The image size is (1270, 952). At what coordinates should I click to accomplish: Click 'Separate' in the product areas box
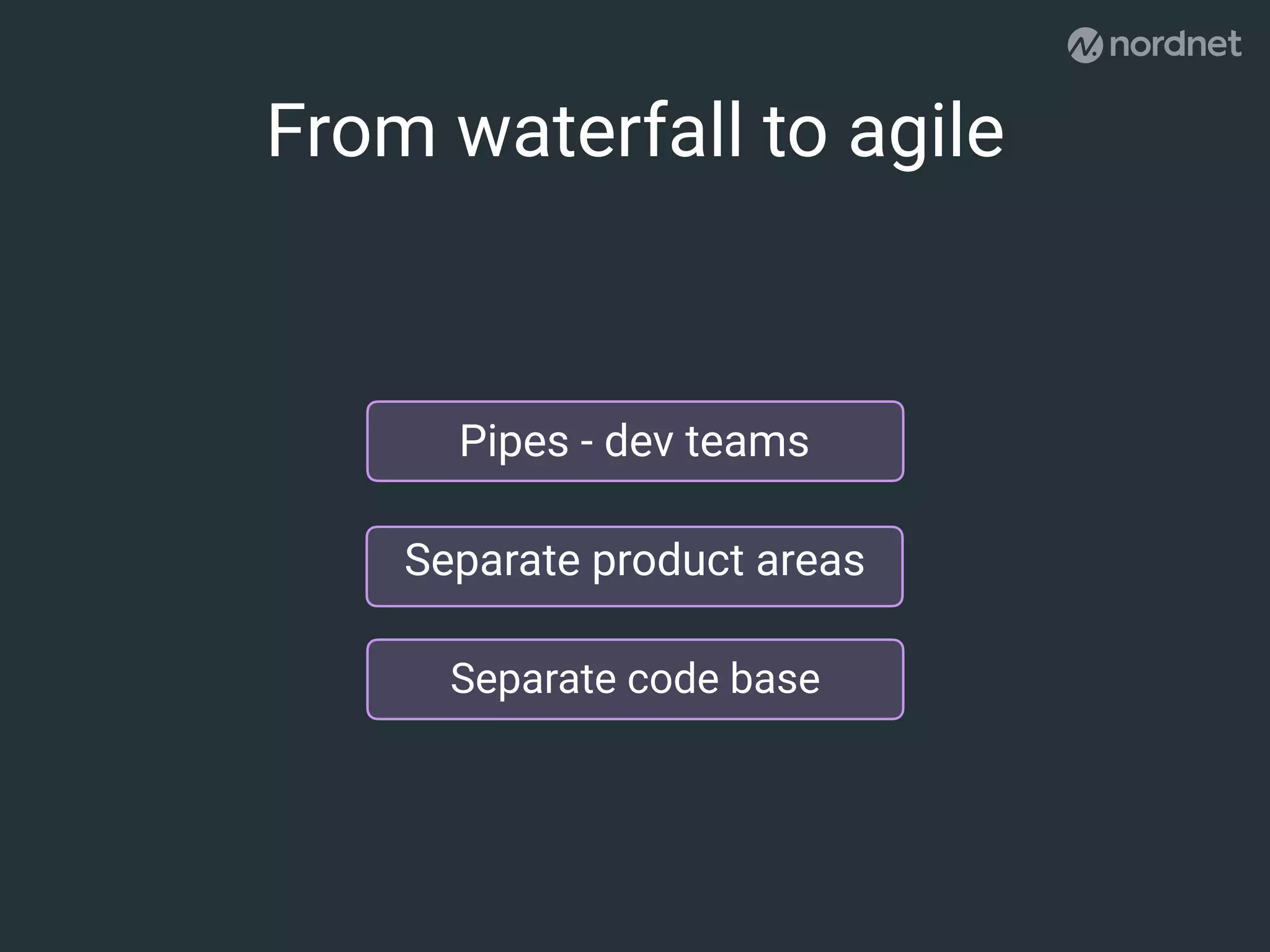tap(492, 561)
